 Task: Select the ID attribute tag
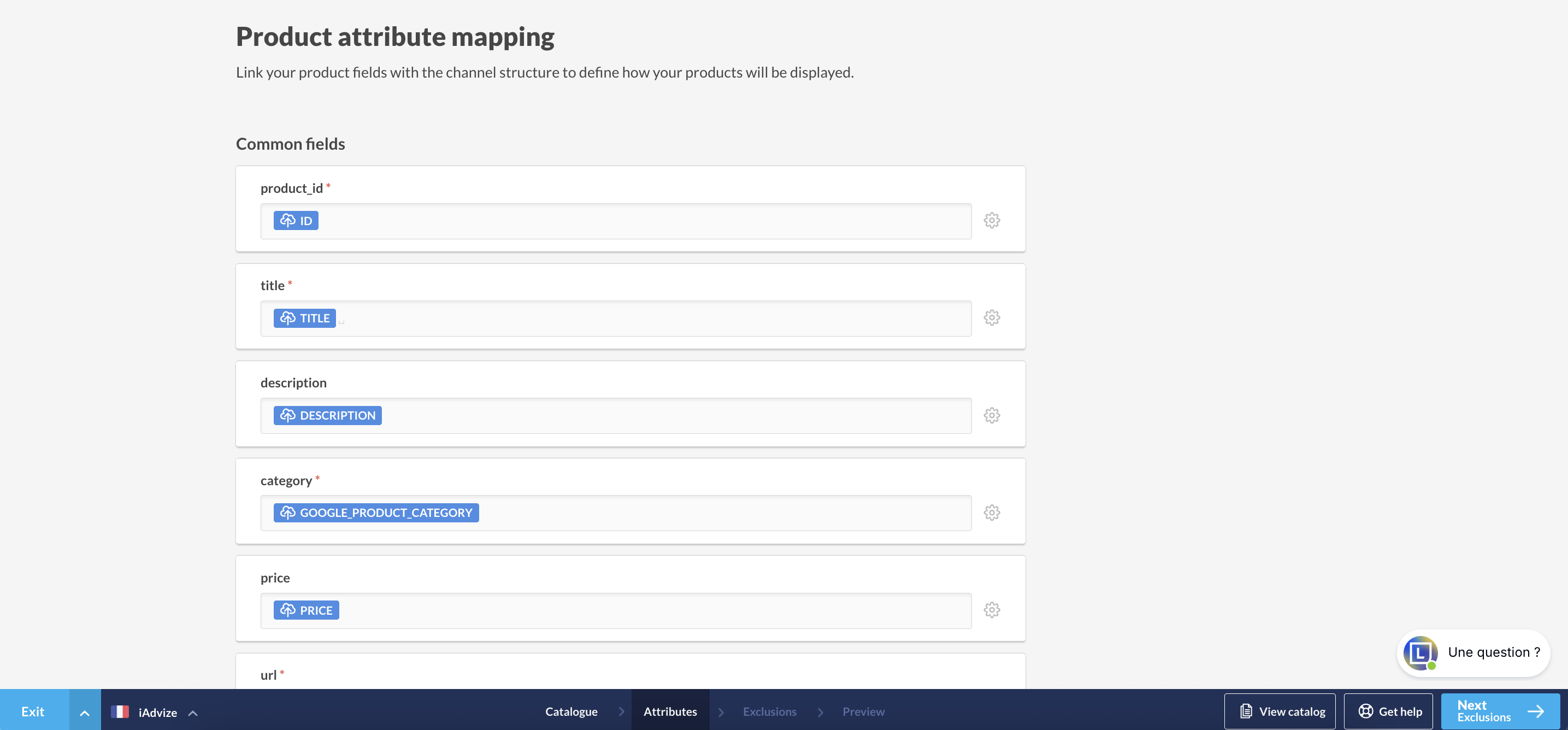coord(296,220)
